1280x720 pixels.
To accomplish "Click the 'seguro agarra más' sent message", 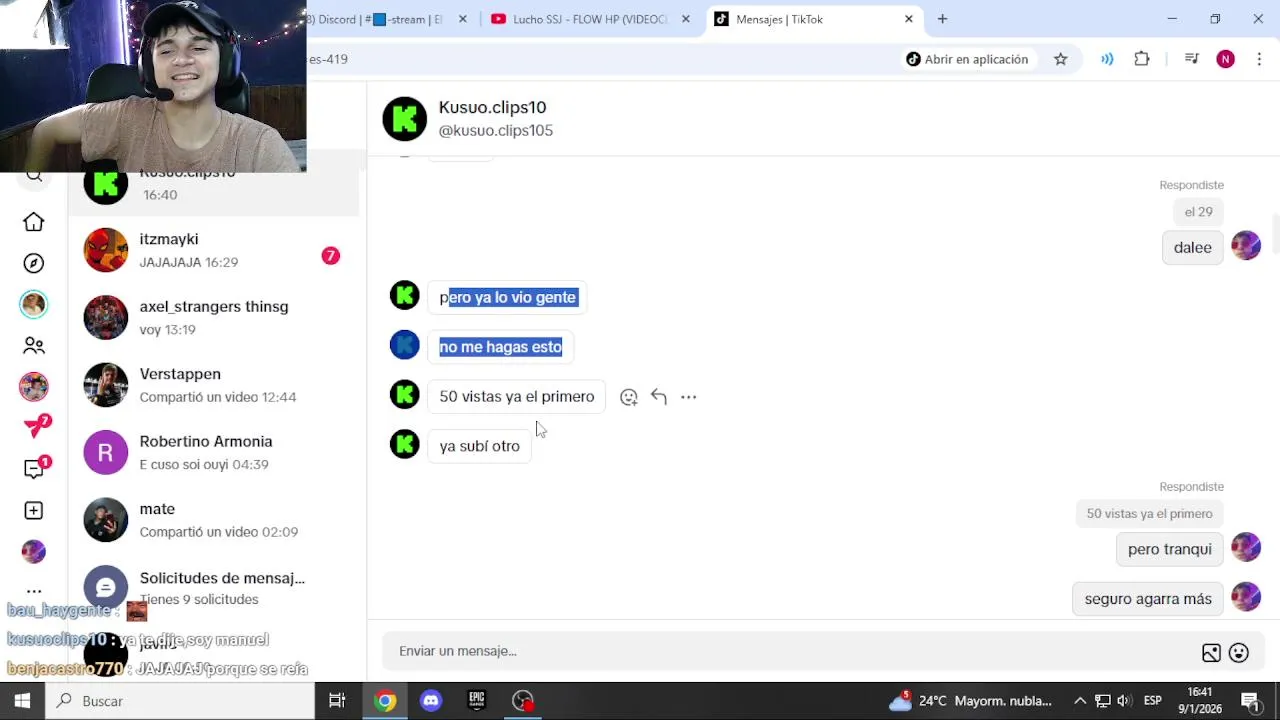I will click(x=1148, y=599).
